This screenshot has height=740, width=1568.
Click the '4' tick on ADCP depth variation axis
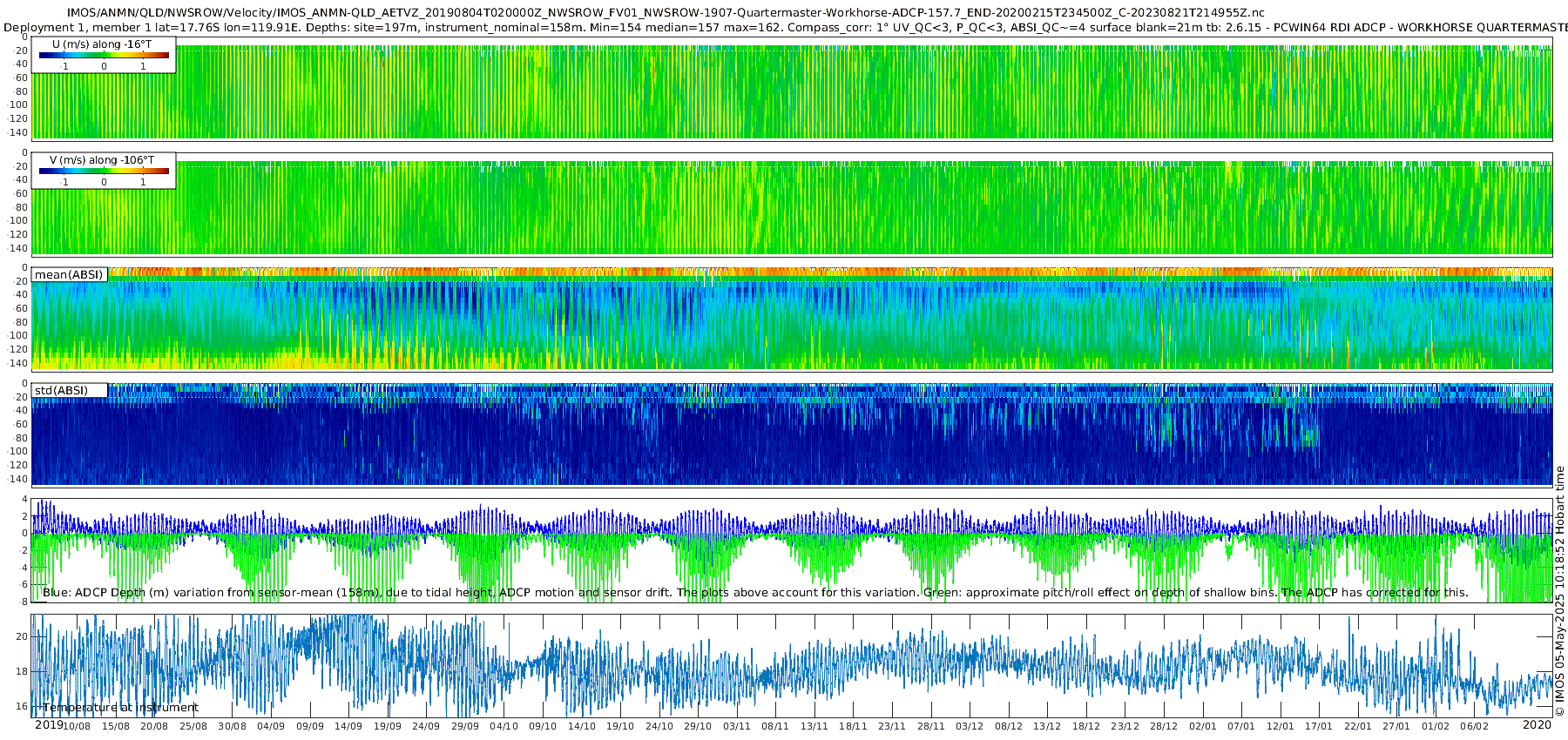(x=24, y=501)
